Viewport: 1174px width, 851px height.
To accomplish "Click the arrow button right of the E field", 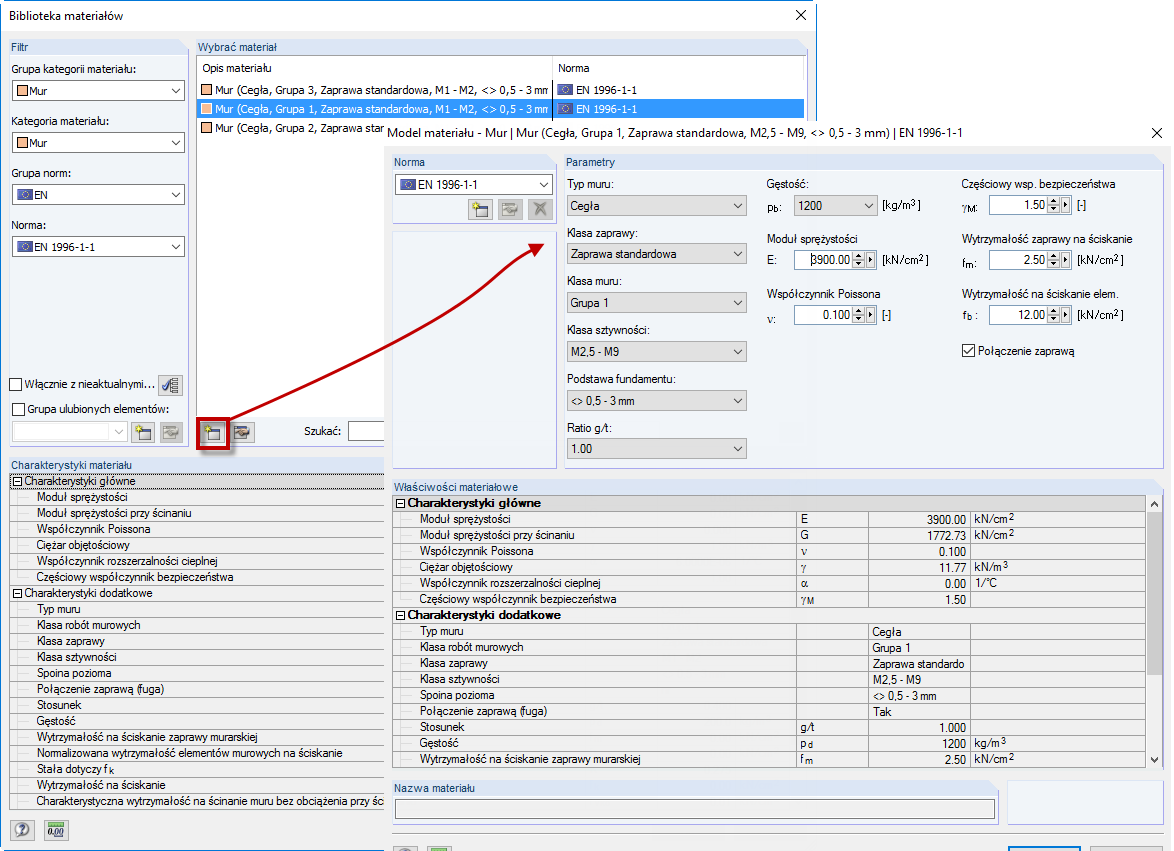I will [870, 260].
